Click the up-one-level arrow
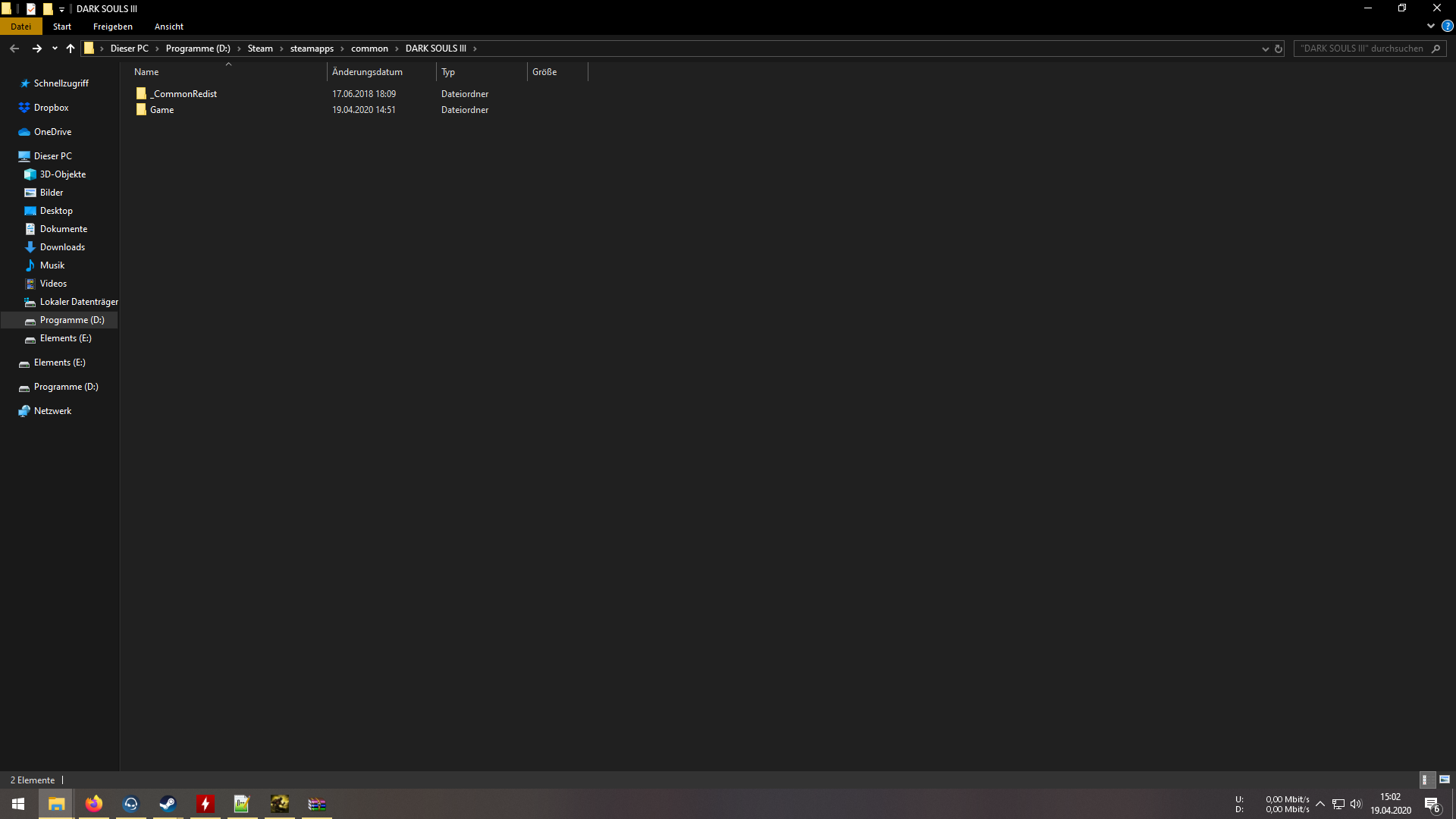Image resolution: width=1456 pixels, height=819 pixels. pos(71,49)
